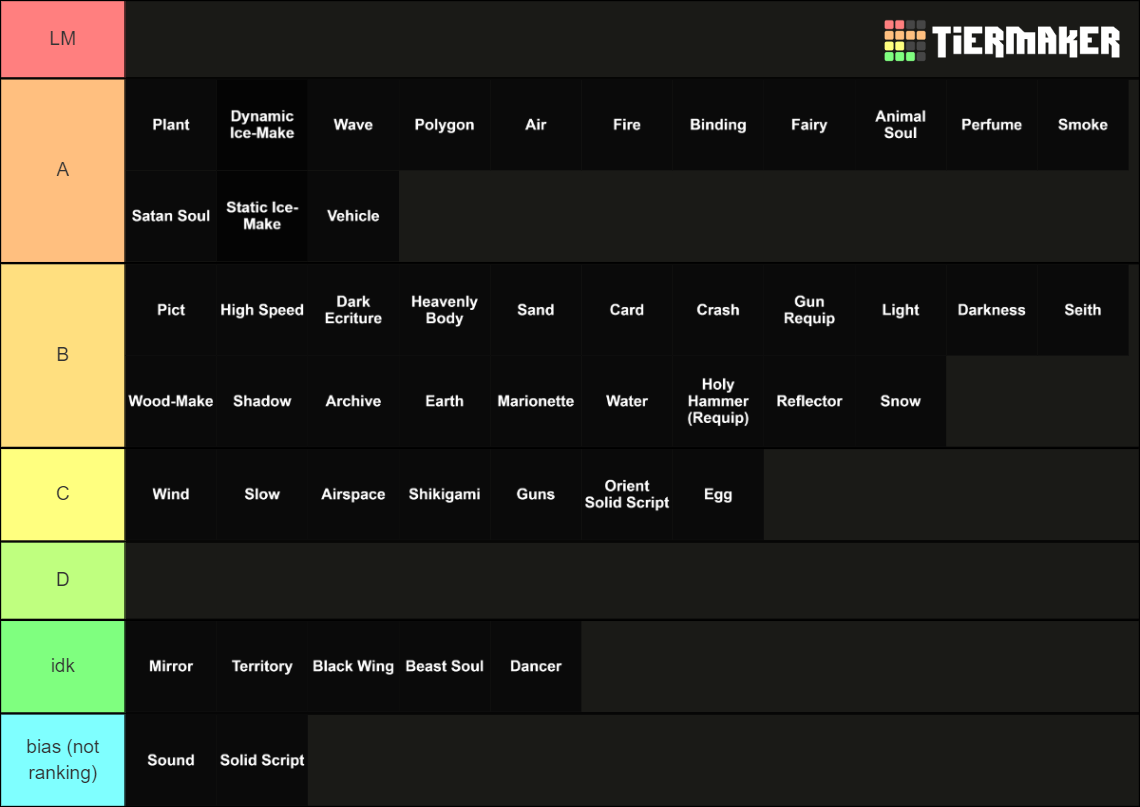Click the B tier label
Screen dimensions: 1140x807
pos(63,355)
